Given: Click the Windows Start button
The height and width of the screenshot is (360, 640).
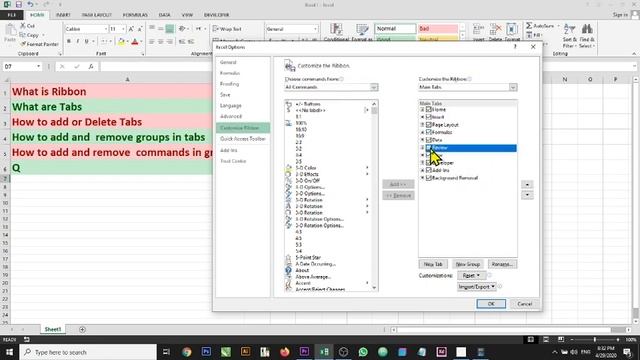Looking at the screenshot, I should click(x=9, y=351).
